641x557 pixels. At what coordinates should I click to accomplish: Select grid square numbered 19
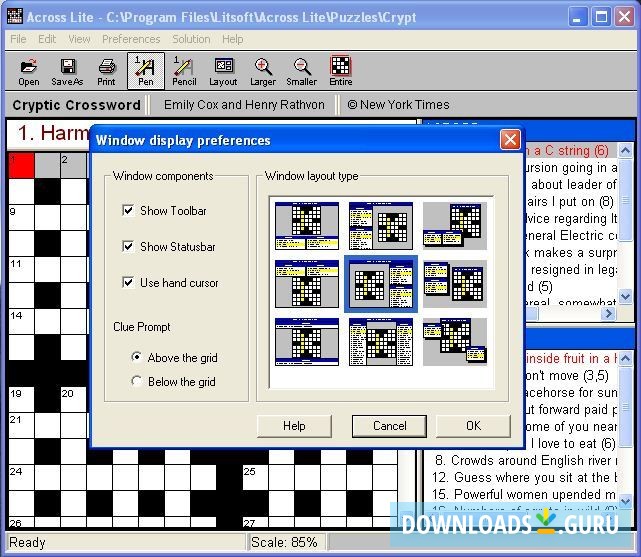[22, 399]
